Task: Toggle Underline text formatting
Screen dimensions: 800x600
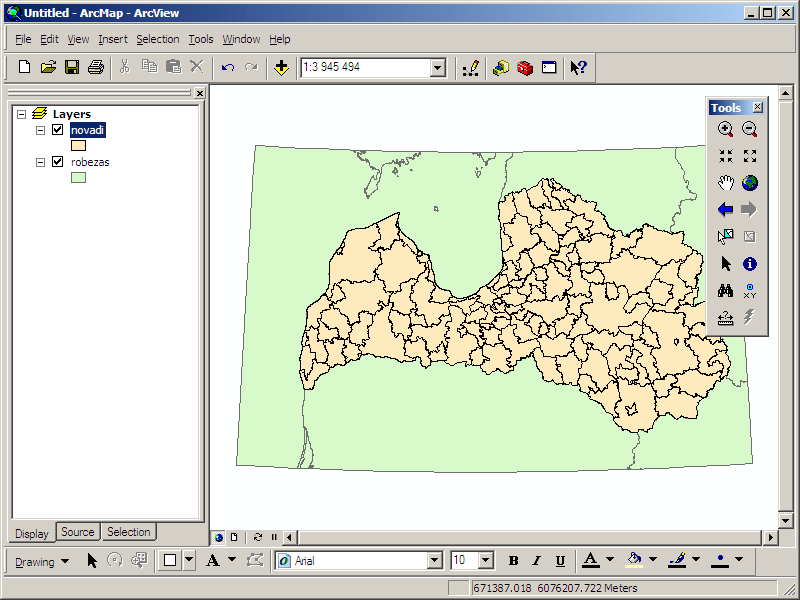Action: tap(560, 561)
